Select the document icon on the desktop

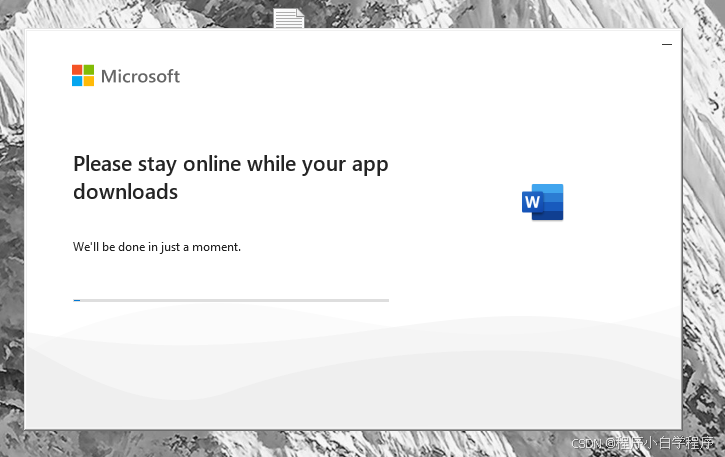289,19
